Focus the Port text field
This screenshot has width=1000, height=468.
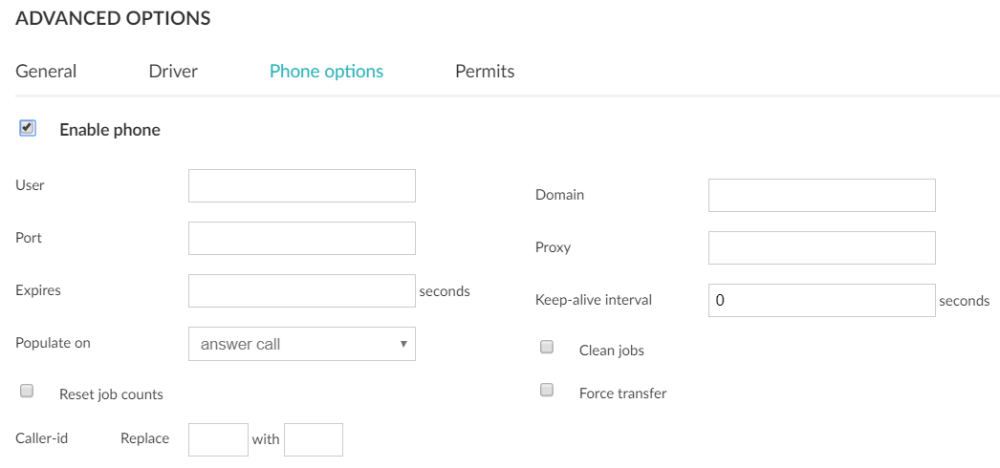click(301, 239)
